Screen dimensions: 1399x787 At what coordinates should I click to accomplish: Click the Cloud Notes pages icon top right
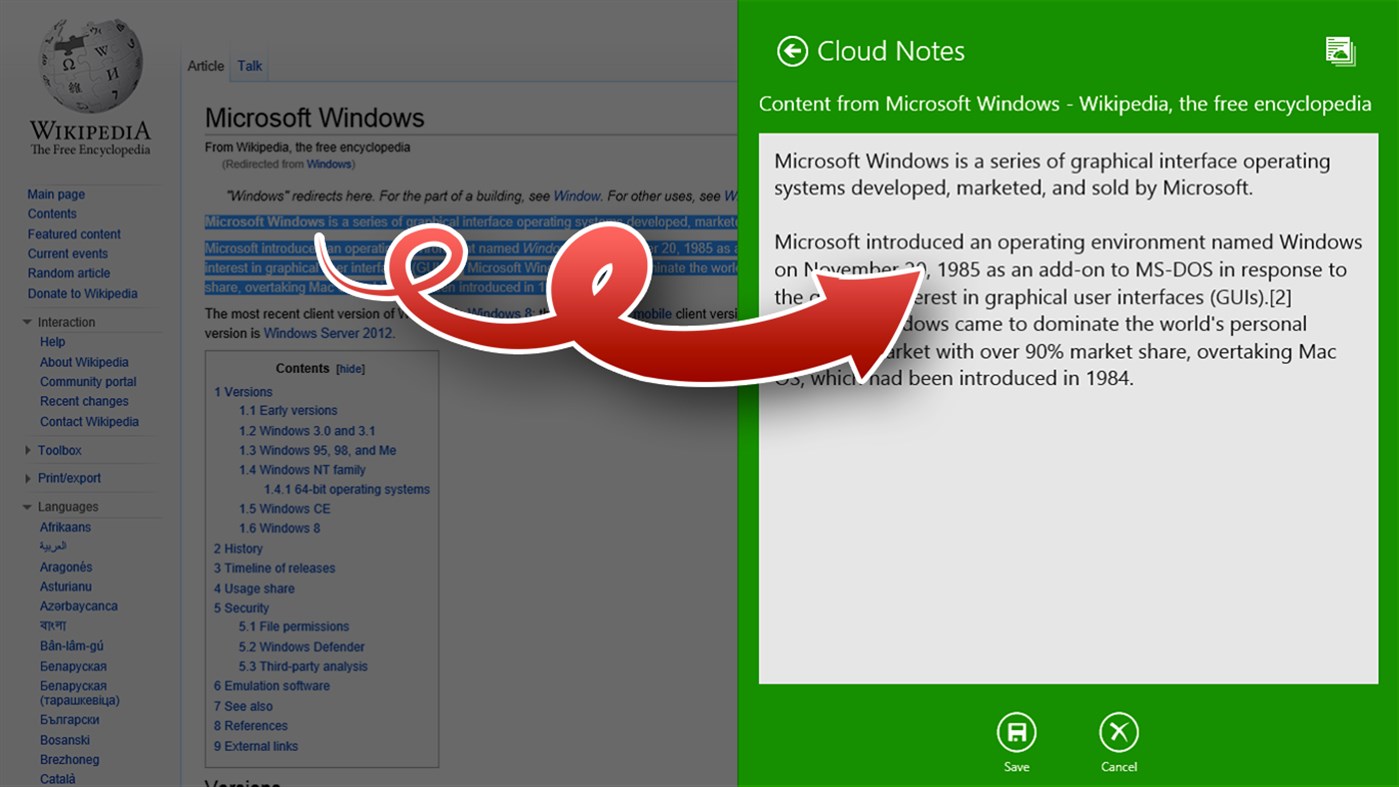point(1340,51)
